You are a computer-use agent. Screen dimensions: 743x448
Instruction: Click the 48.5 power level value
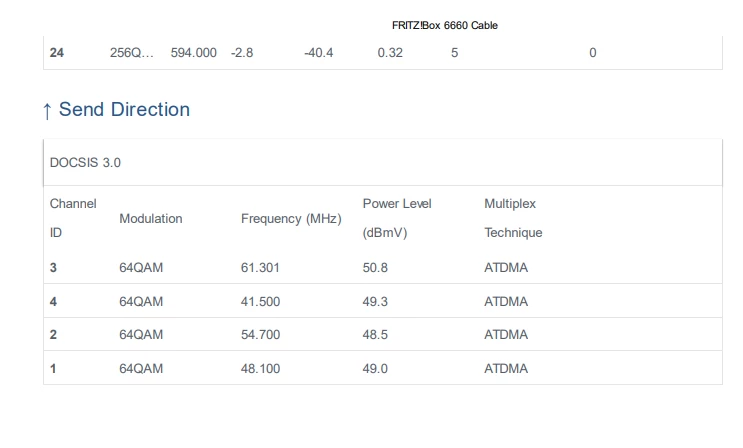pos(377,335)
